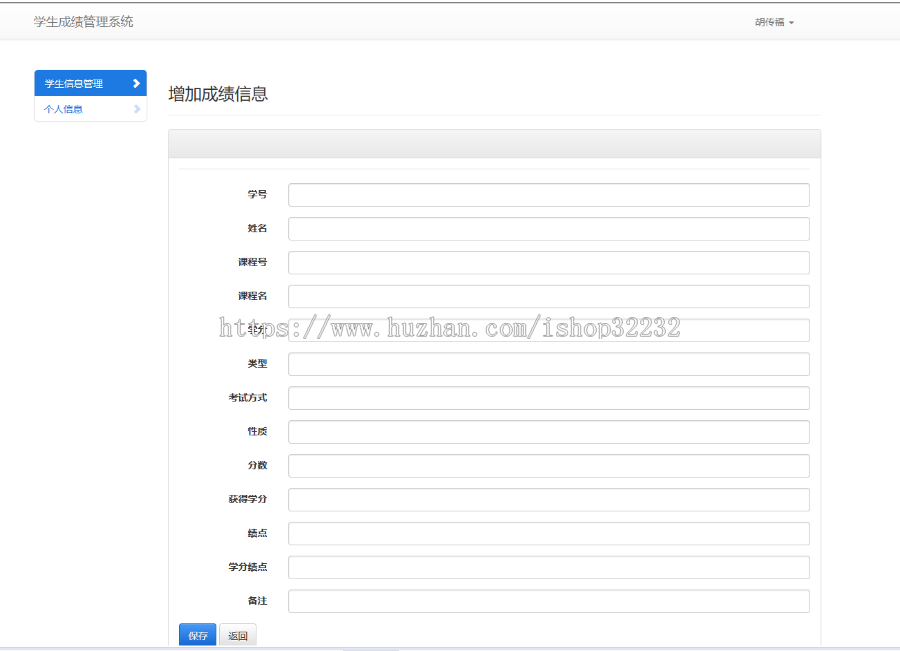The height and width of the screenshot is (651, 900).
Task: Select the 备注 input field
Action: pyautogui.click(x=548, y=601)
